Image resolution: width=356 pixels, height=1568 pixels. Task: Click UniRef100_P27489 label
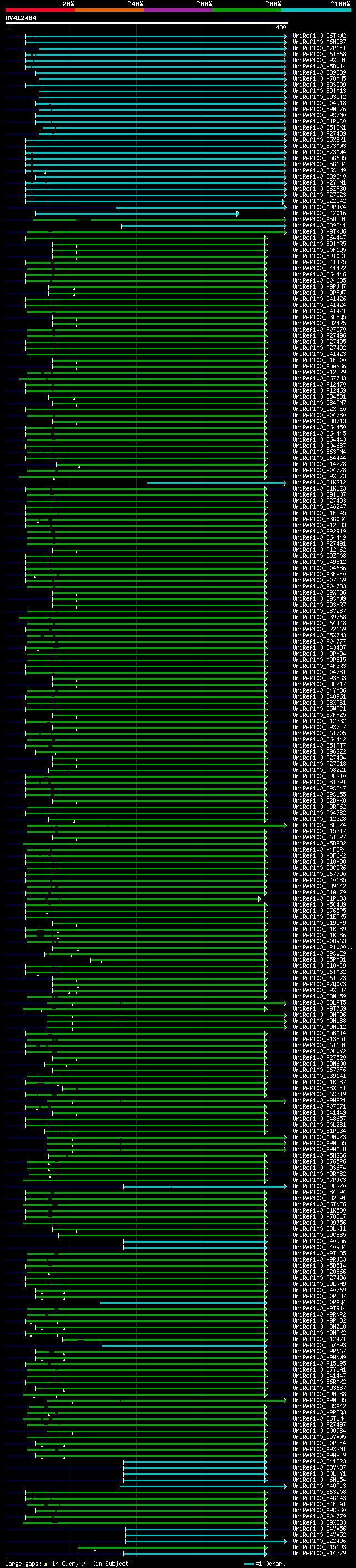point(319,134)
